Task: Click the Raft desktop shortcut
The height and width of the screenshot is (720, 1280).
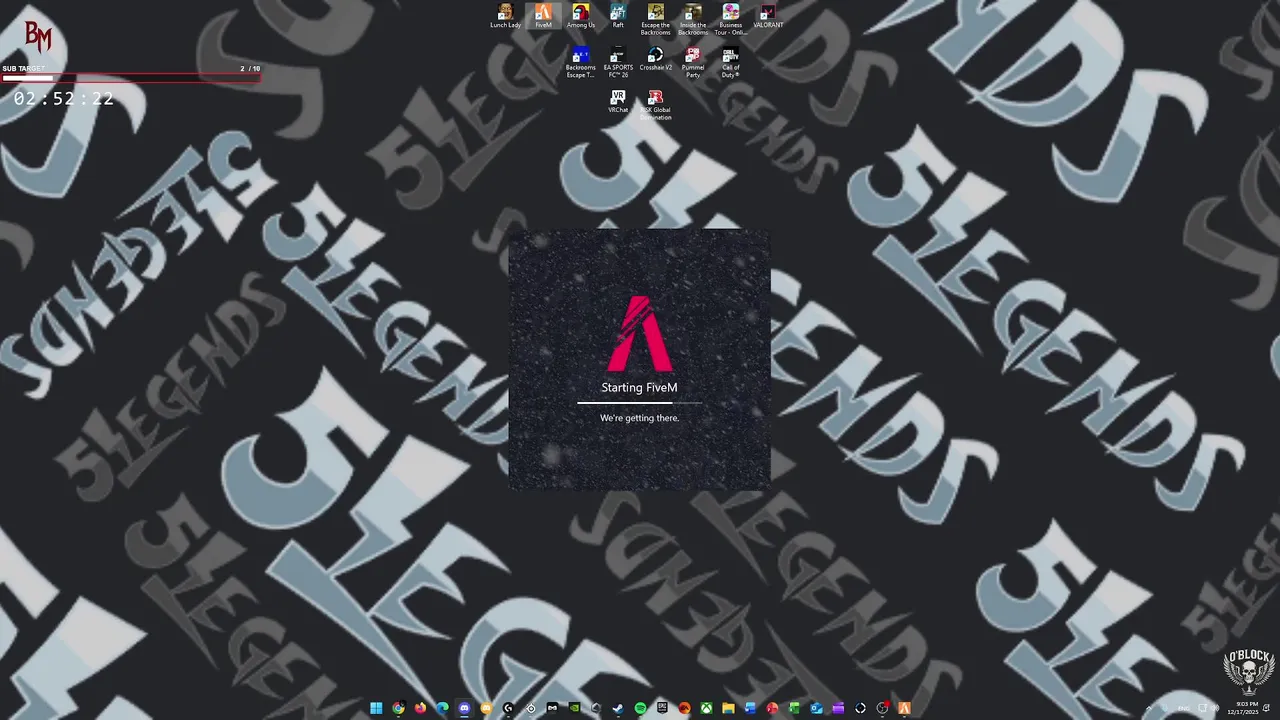Action: (618, 16)
